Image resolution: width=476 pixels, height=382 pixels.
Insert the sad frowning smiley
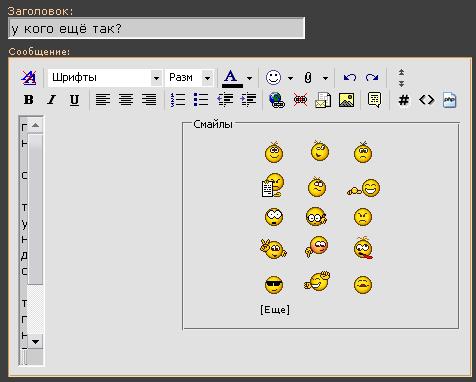pyautogui.click(x=363, y=153)
